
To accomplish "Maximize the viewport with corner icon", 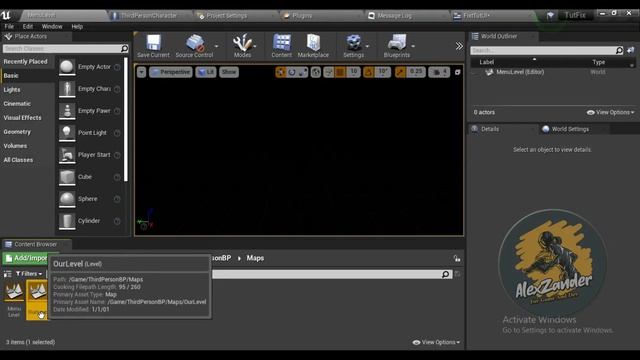I will 458,72.
